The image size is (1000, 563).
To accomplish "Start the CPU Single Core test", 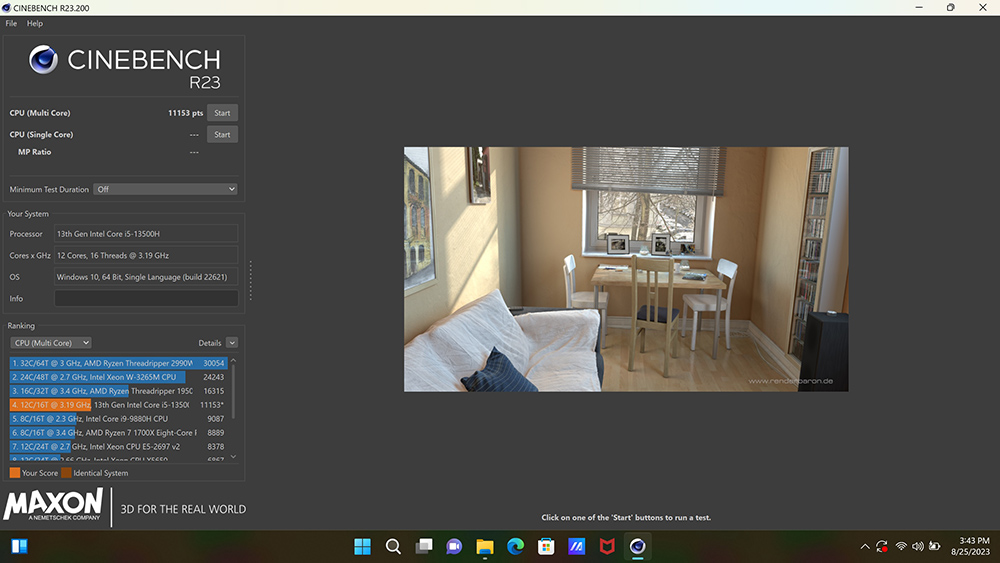I will coord(222,135).
